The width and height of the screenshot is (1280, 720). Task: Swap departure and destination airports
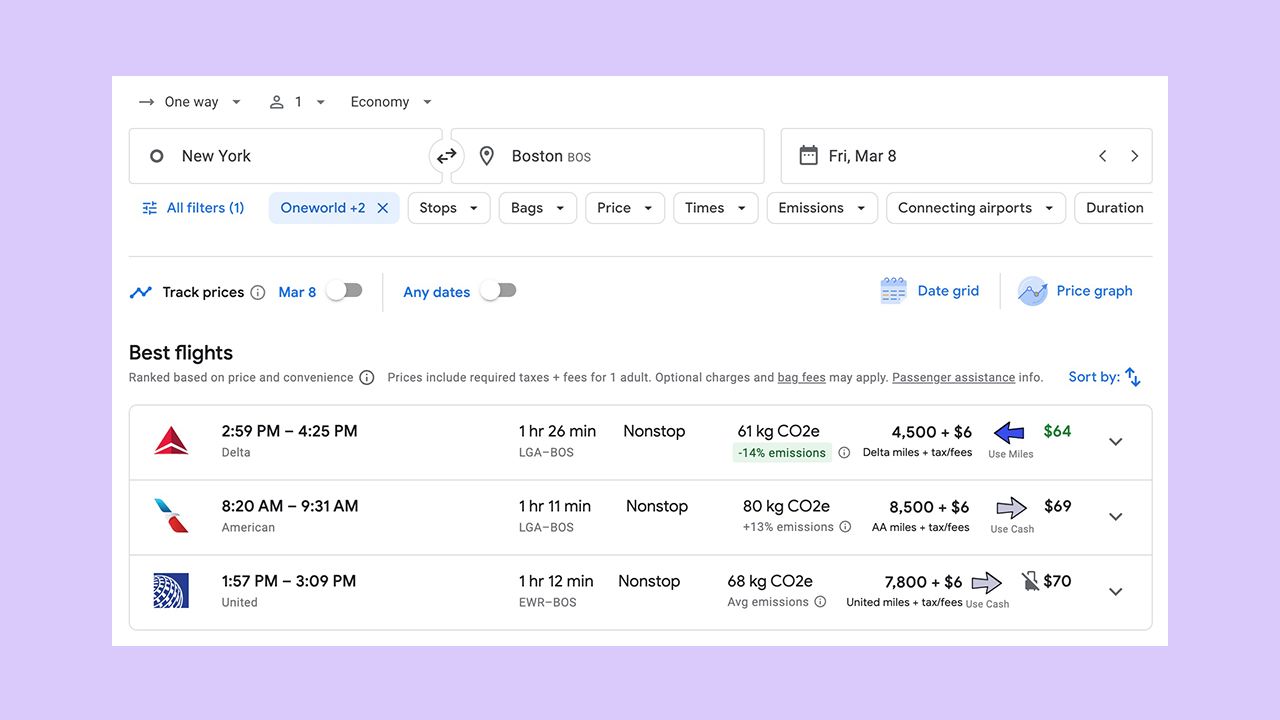click(x=446, y=156)
